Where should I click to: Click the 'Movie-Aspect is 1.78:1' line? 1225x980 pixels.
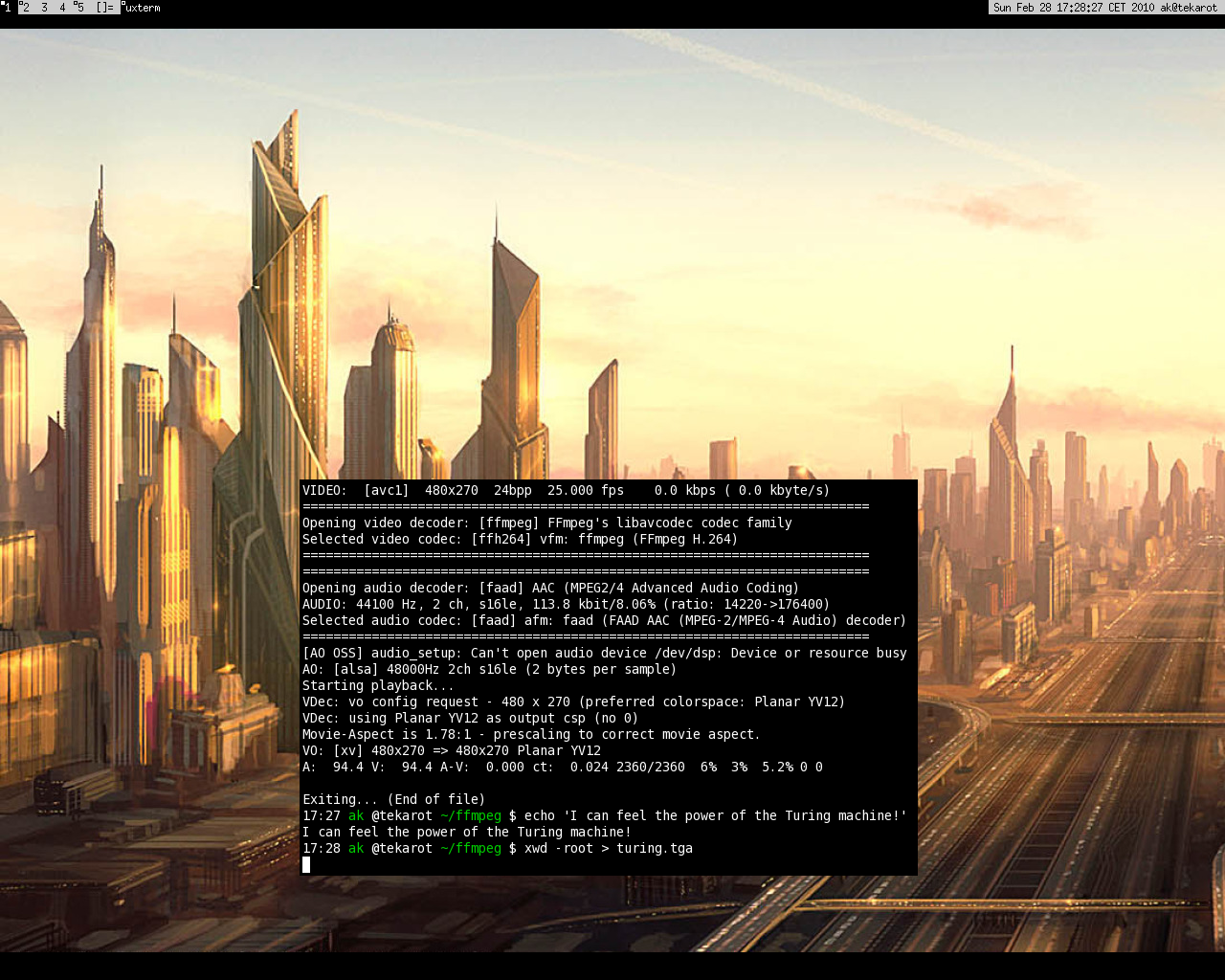click(532, 734)
